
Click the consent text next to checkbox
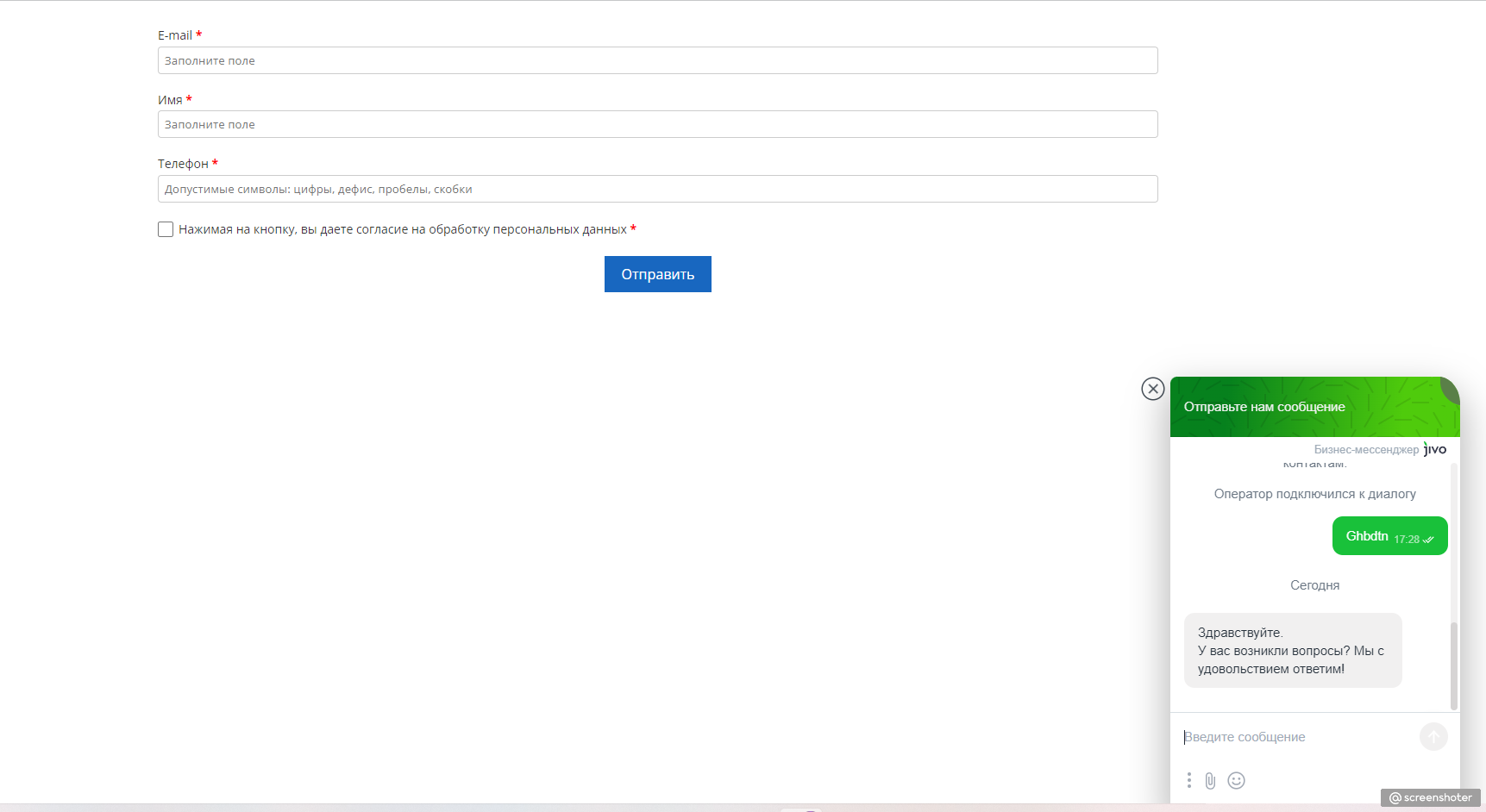click(x=402, y=229)
